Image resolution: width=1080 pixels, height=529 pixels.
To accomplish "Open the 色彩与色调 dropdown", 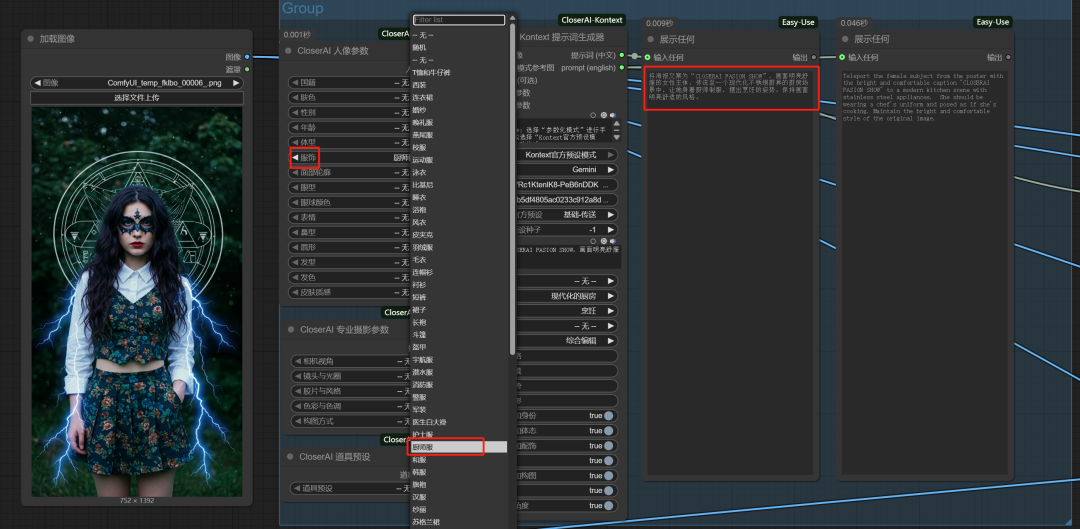I will (351, 406).
